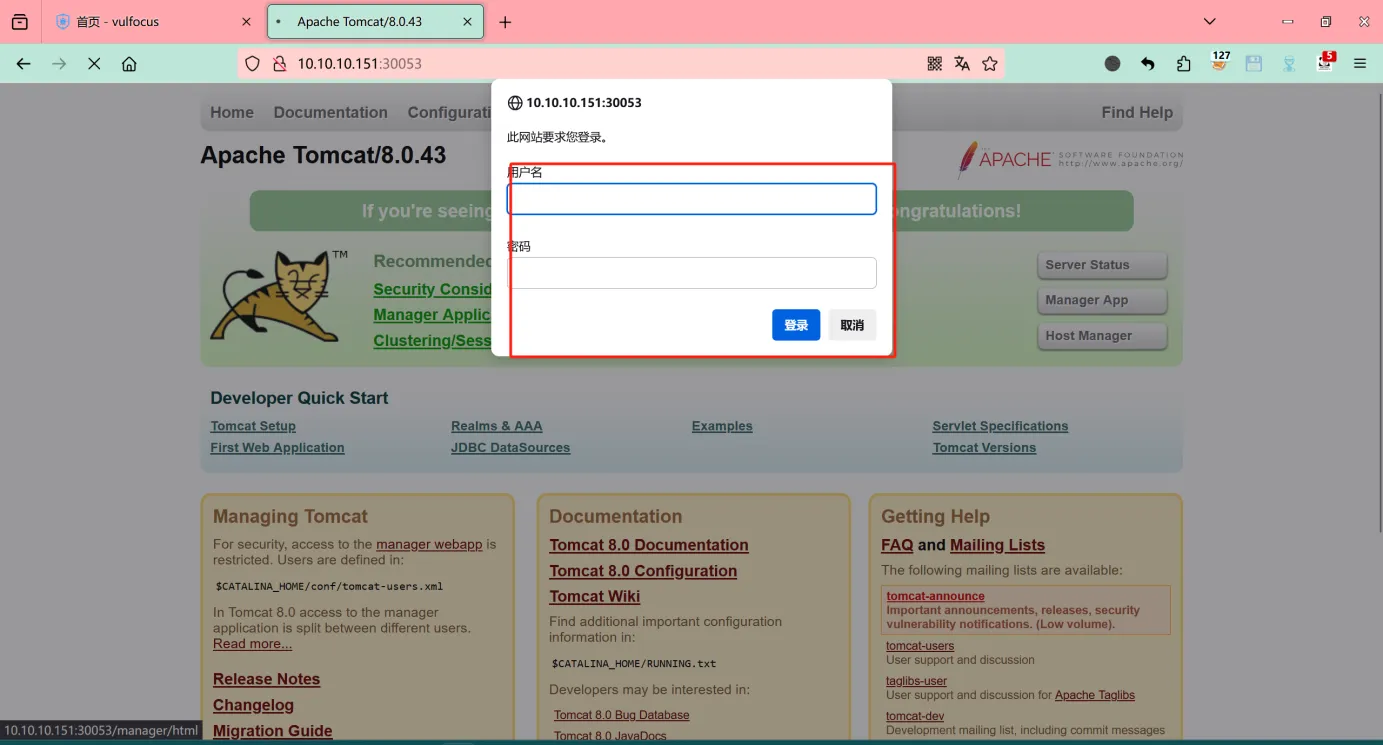Open the QR code icon in address bar
This screenshot has width=1383, height=745.
[x=935, y=64]
